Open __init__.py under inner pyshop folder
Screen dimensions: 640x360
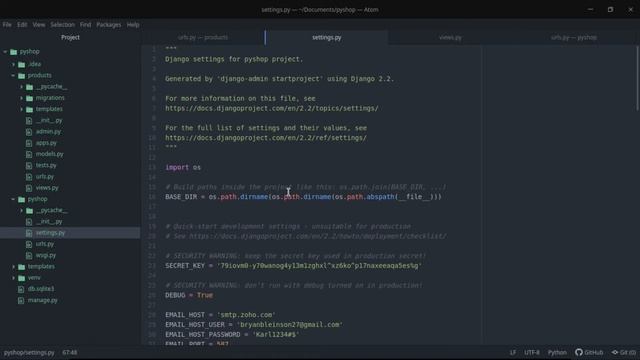(49, 222)
